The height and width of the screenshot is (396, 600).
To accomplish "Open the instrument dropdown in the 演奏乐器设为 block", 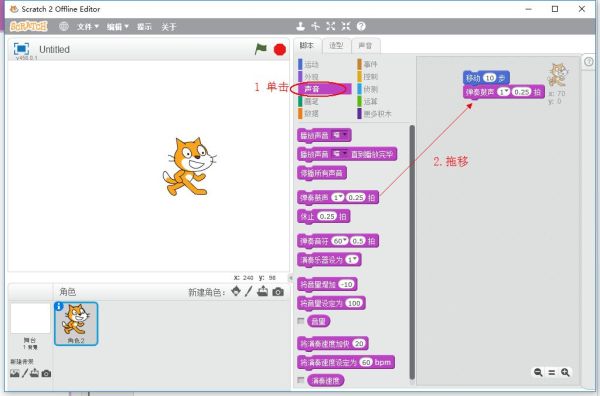I will pyautogui.click(x=352, y=260).
